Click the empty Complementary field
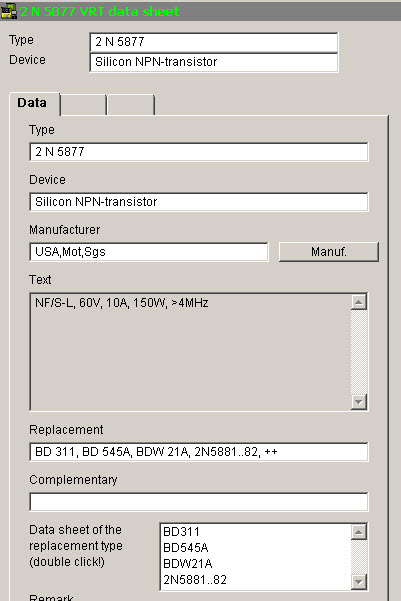 (x=199, y=502)
